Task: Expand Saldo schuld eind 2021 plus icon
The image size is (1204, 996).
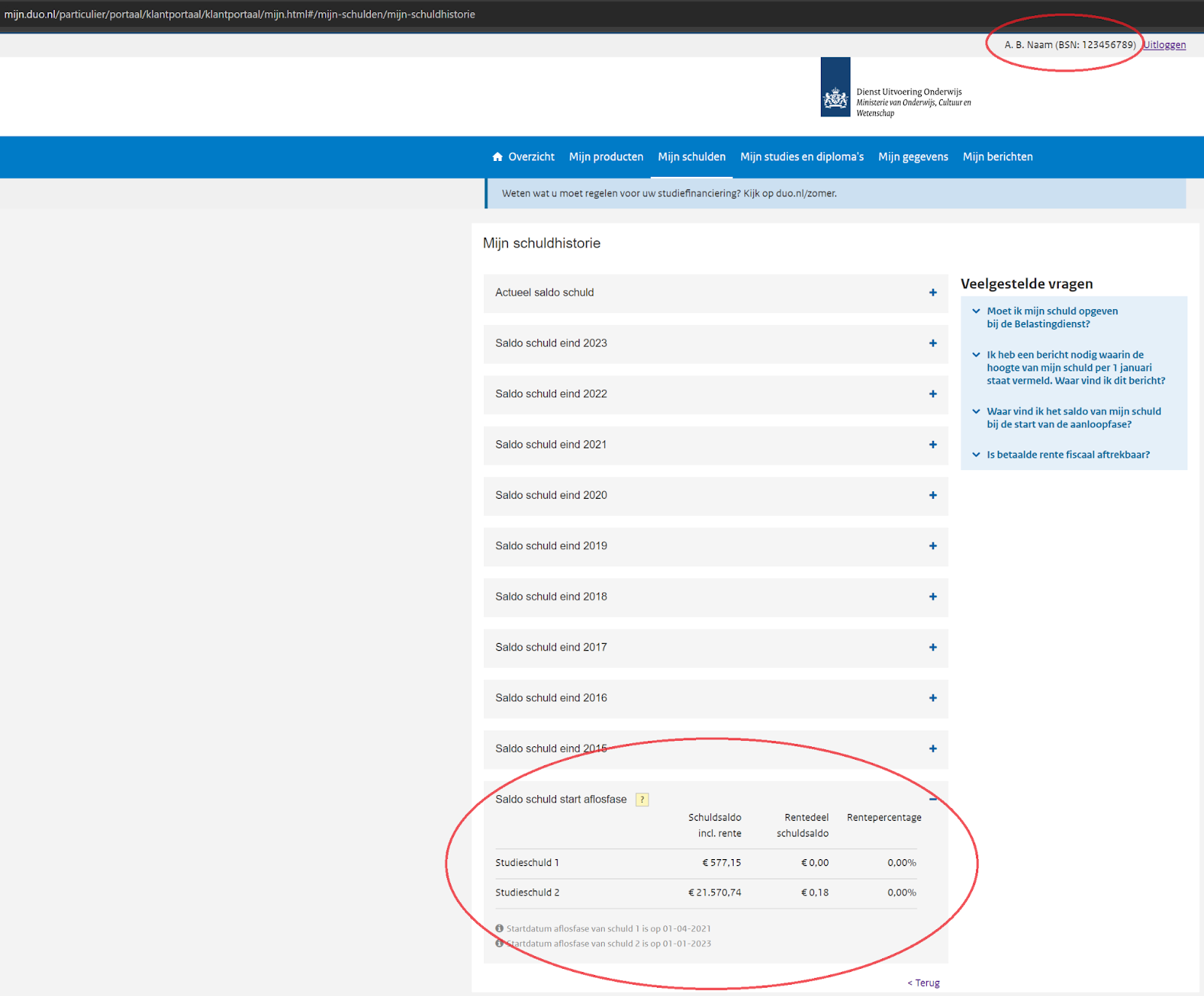Action: [933, 445]
